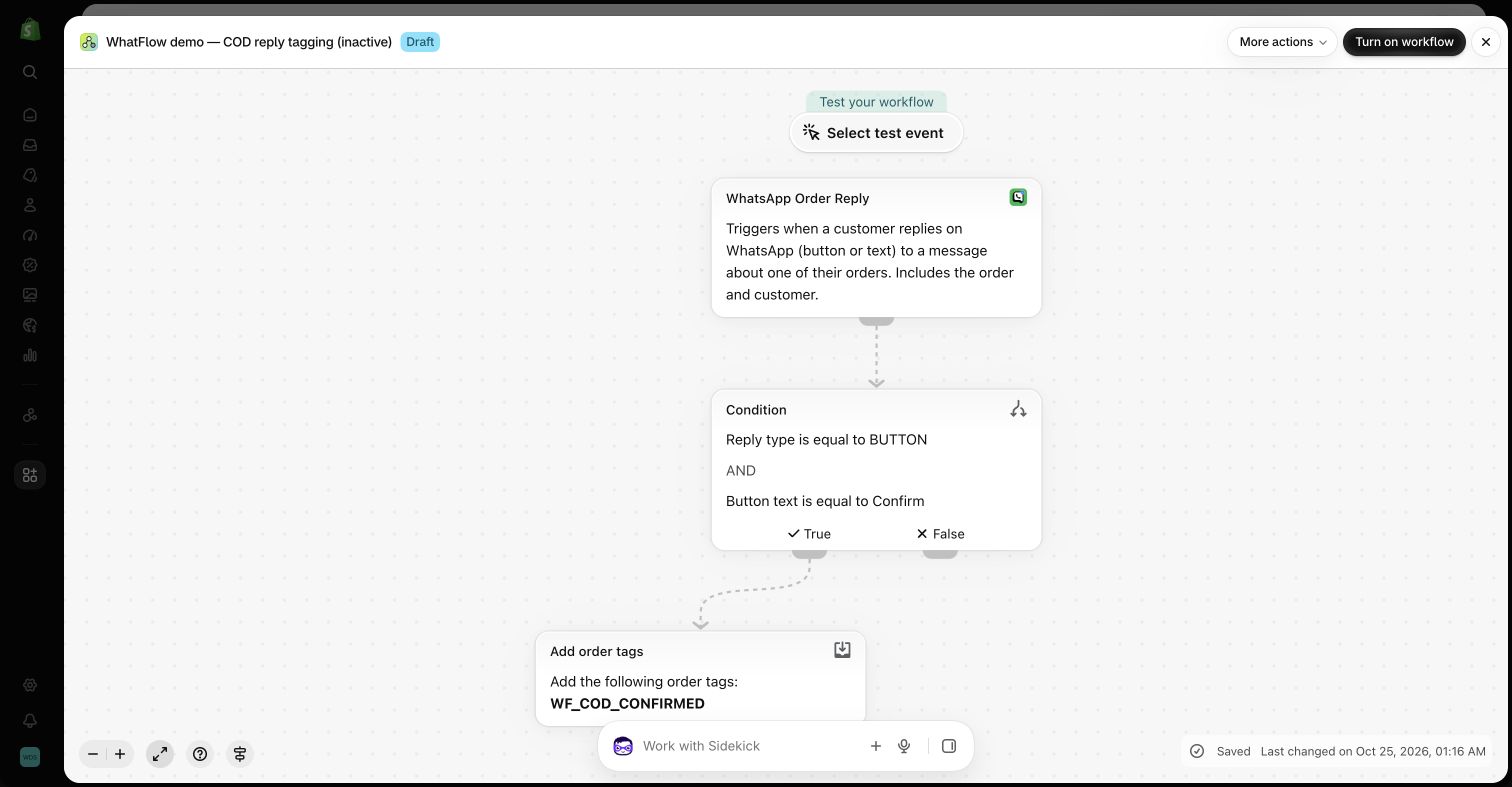The height and width of the screenshot is (787, 1512).
Task: Click the False branch label
Action: click(940, 534)
